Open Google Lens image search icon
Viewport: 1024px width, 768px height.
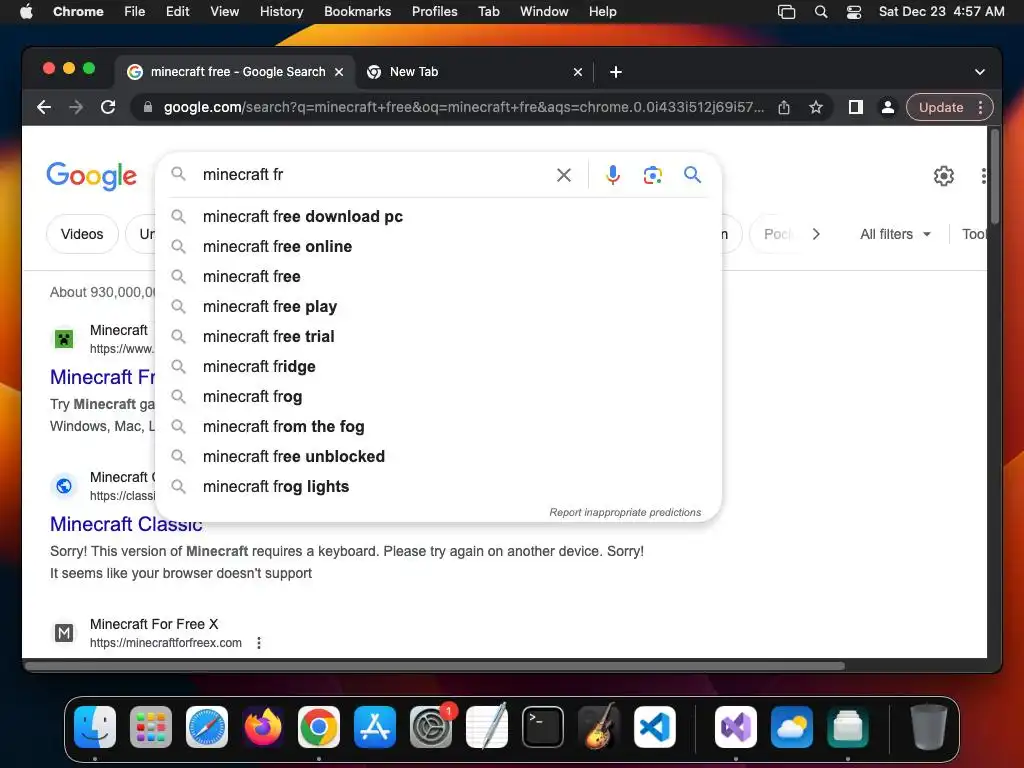[x=652, y=175]
